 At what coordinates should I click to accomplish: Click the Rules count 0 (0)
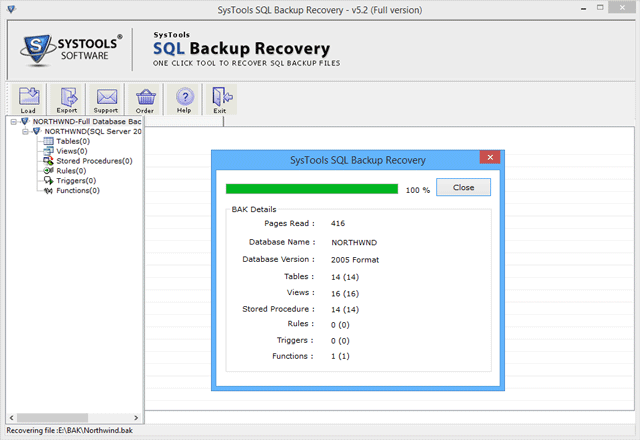[340, 325]
